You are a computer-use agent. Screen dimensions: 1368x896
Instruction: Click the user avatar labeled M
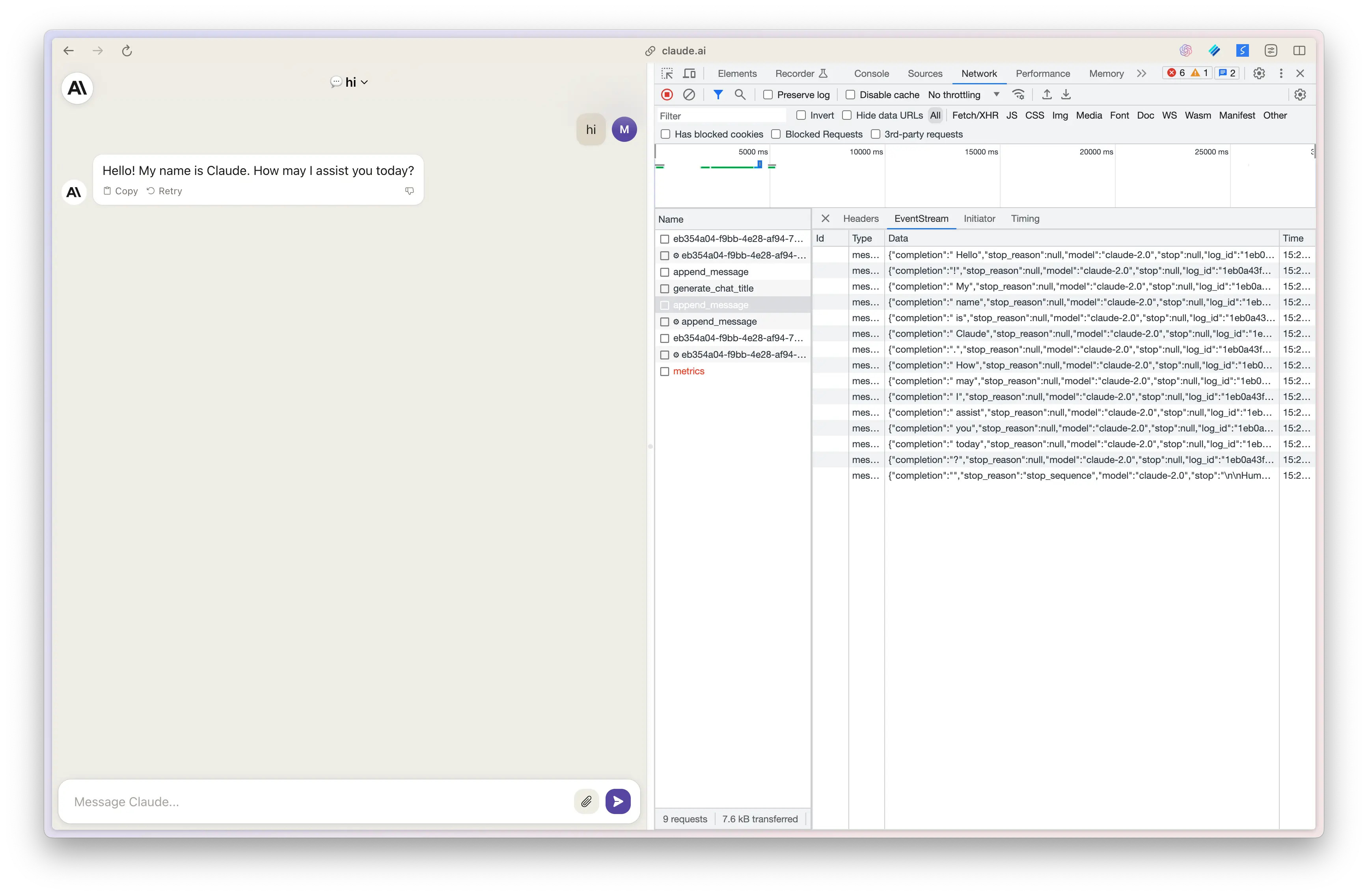point(624,130)
